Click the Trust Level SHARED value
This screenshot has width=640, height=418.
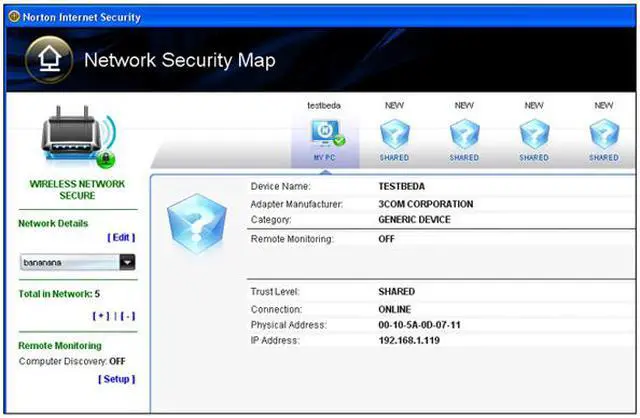click(x=396, y=292)
